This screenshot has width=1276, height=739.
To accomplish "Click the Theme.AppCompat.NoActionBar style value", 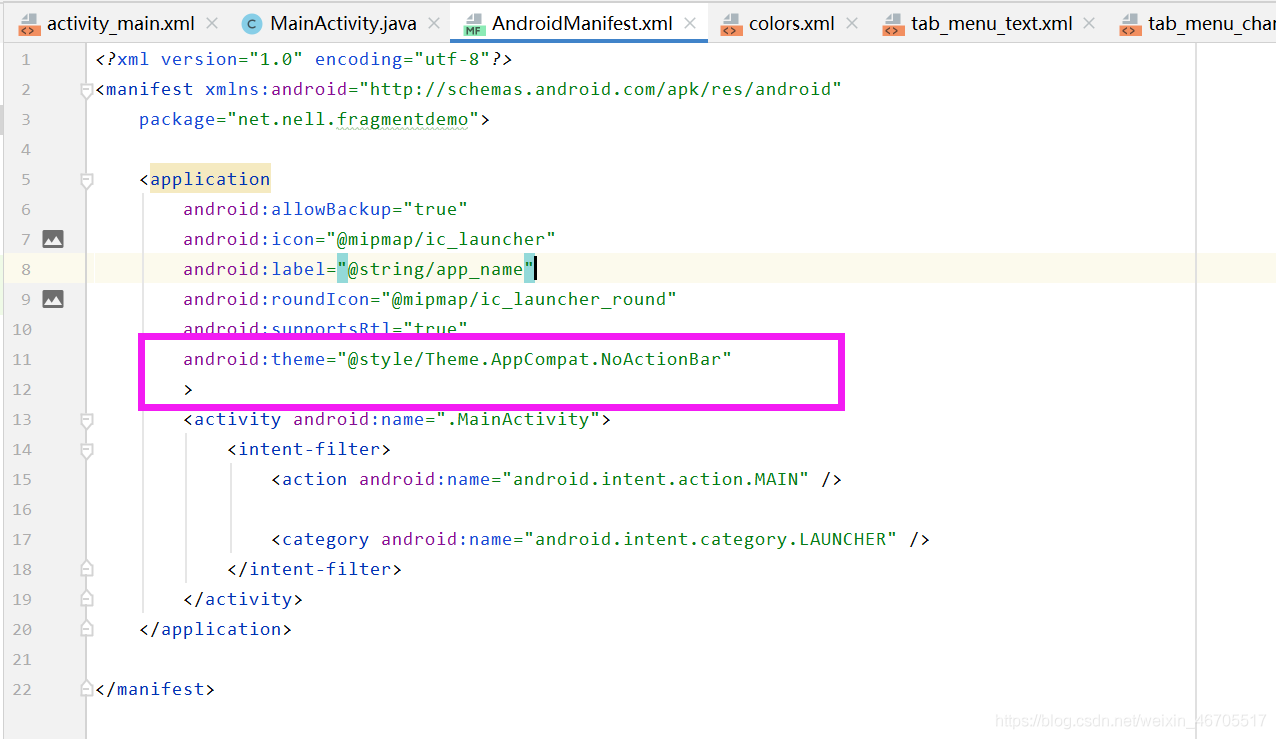I will pos(534,359).
